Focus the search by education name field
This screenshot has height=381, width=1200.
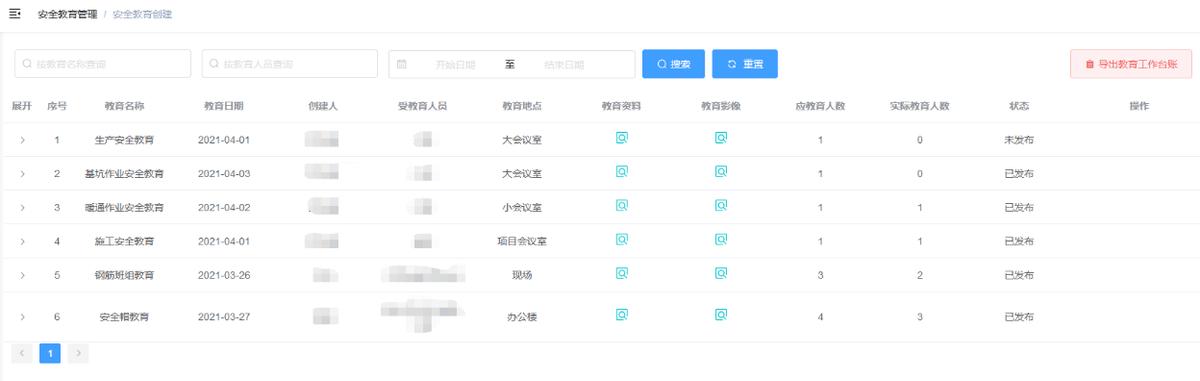[x=102, y=64]
